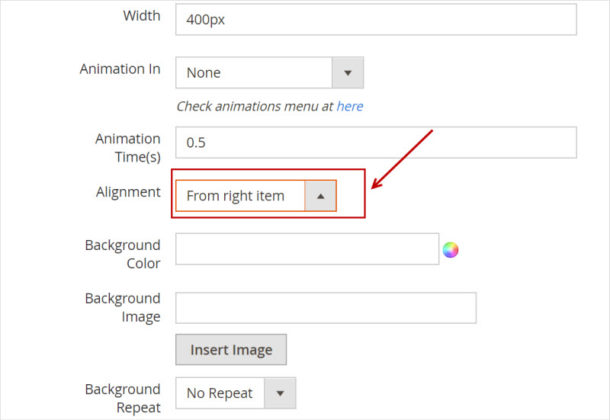Click the 'Background Color' label
This screenshot has width=610, height=420.
click(123, 254)
